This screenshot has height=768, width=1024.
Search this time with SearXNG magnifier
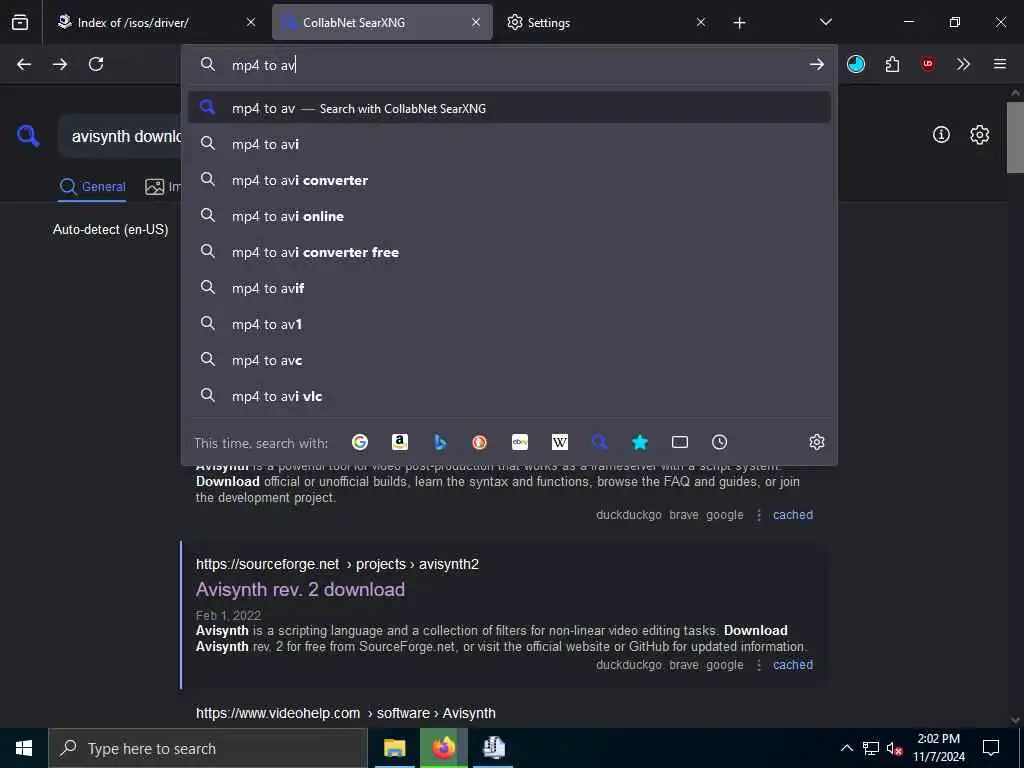[x=600, y=442]
